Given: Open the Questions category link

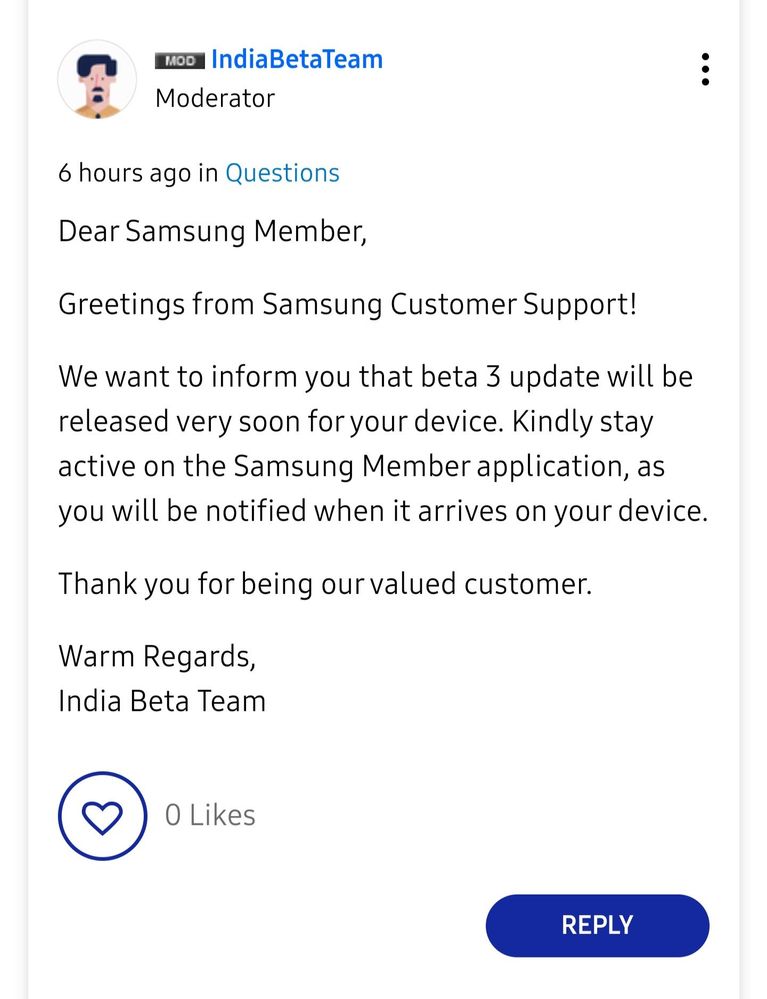Looking at the screenshot, I should pos(282,173).
